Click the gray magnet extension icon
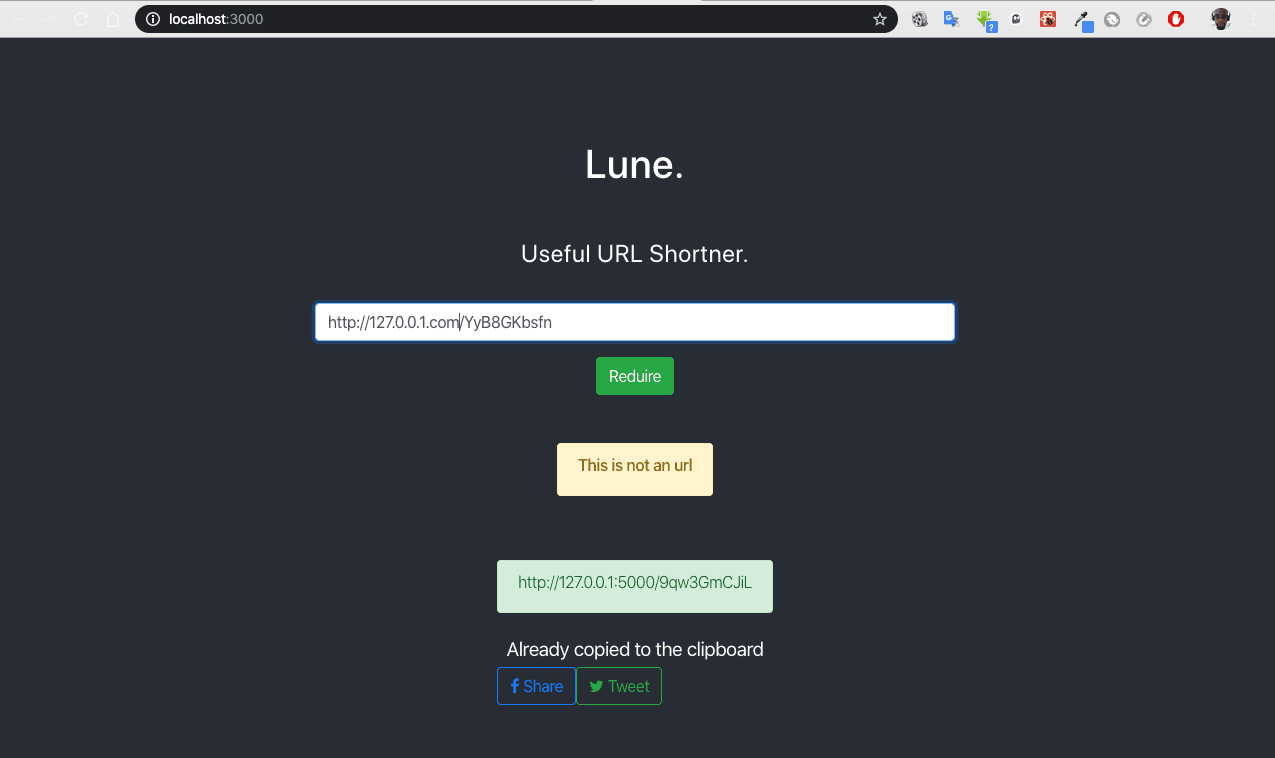This screenshot has width=1275, height=758. (x=1144, y=18)
